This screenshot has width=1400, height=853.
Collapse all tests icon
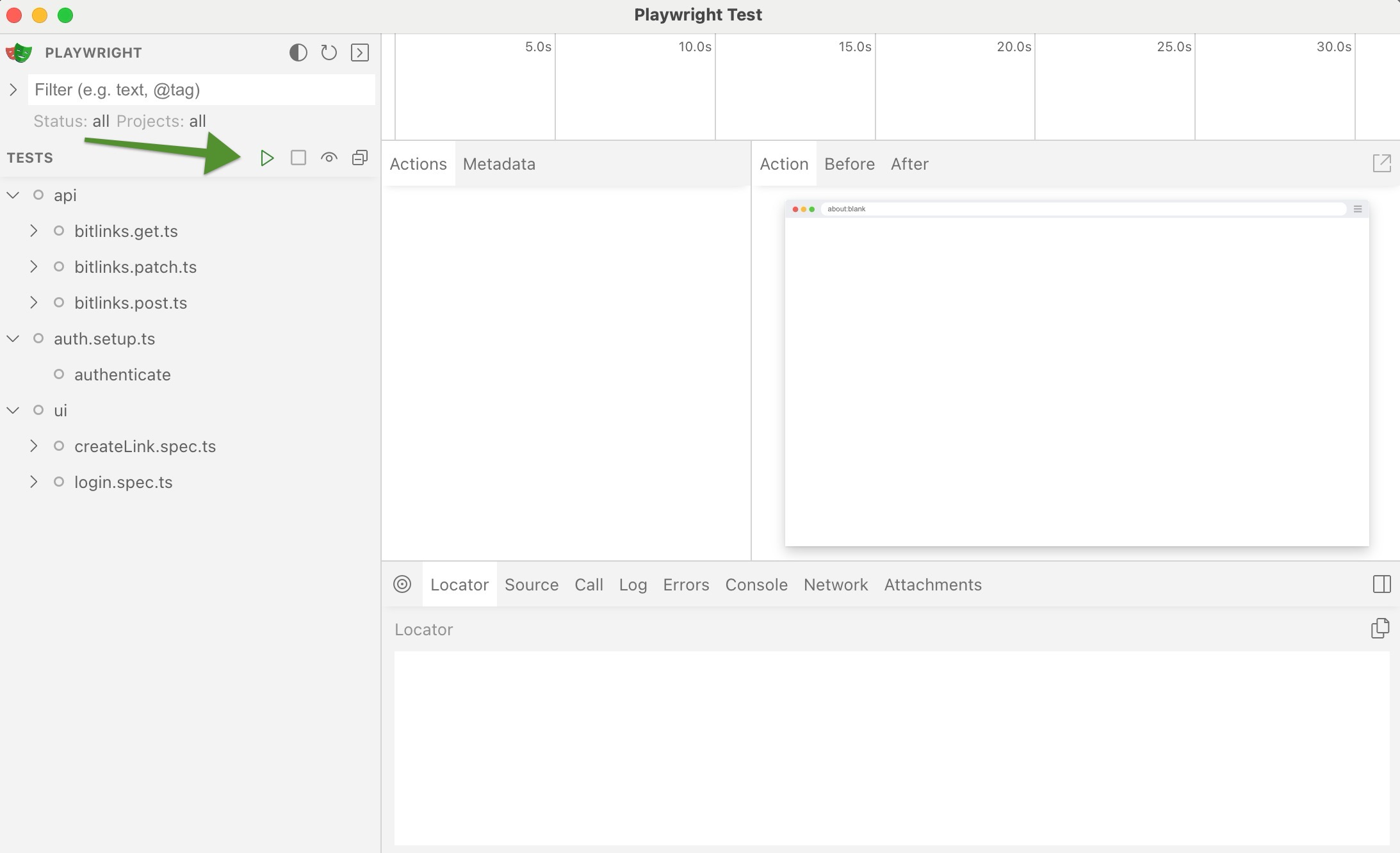coord(360,158)
